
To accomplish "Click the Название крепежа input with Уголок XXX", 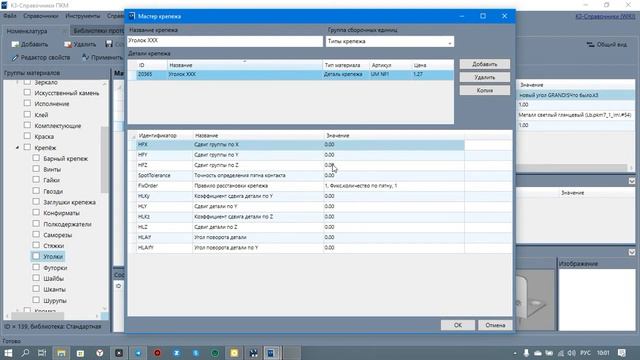I will pyautogui.click(x=225, y=41).
